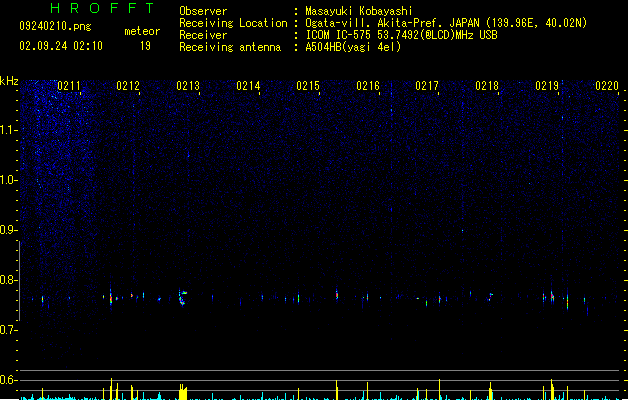
Task: Click the 0212 time marker
Action: click(128, 86)
